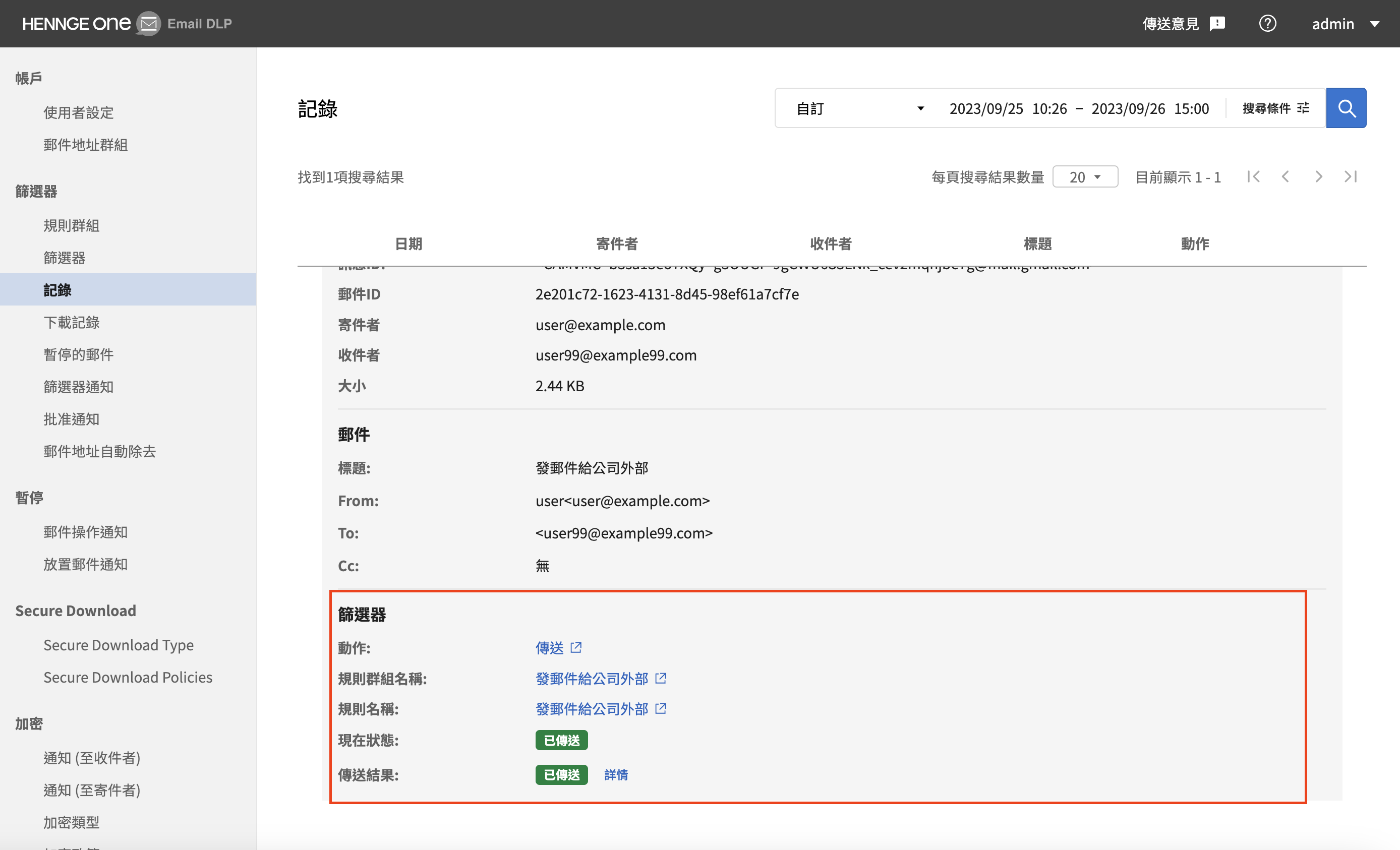The width and height of the screenshot is (1400, 850).
Task: Open 暫停的郵件 in the sidebar
Action: point(78,354)
